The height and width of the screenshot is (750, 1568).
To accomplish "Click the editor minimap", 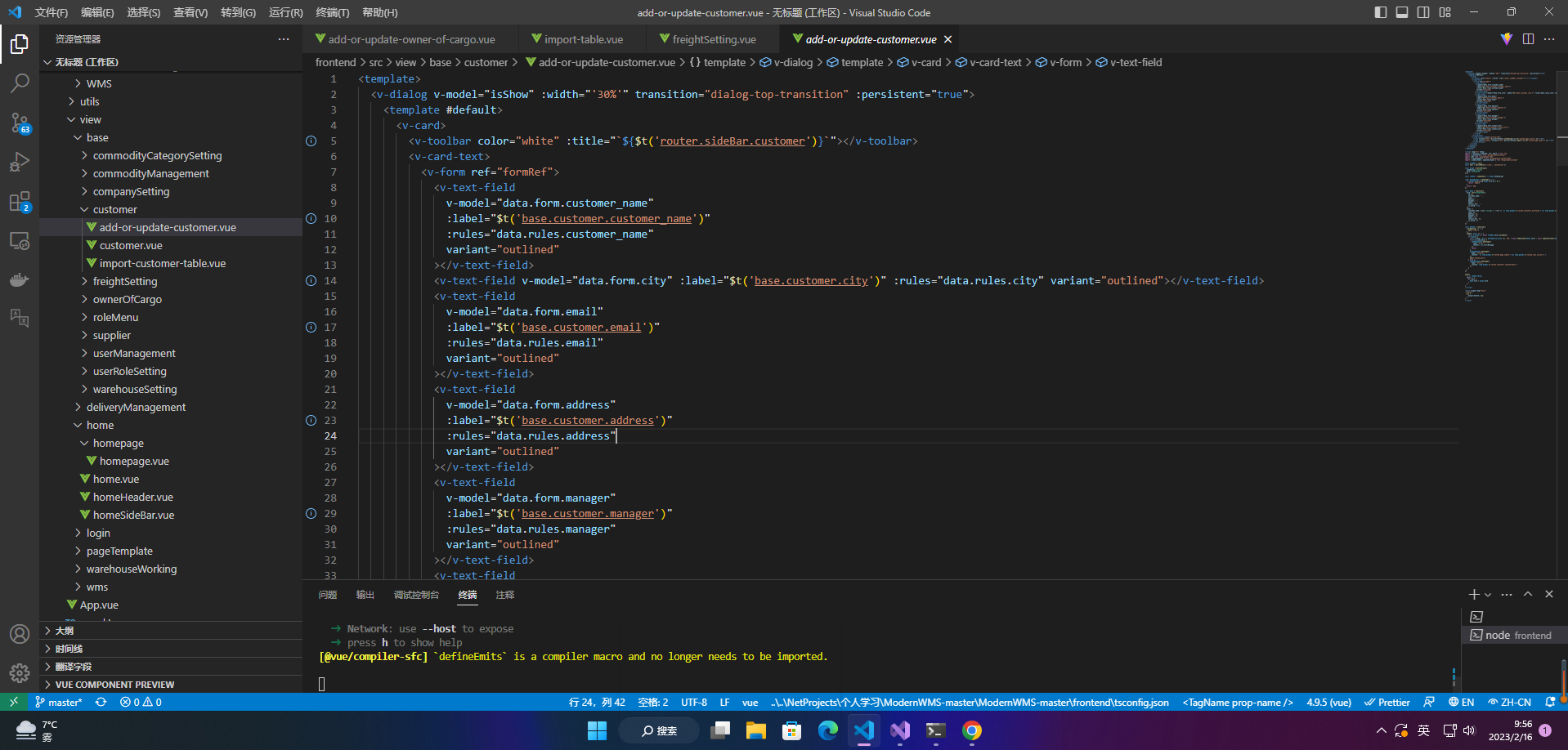I will click(x=1509, y=186).
